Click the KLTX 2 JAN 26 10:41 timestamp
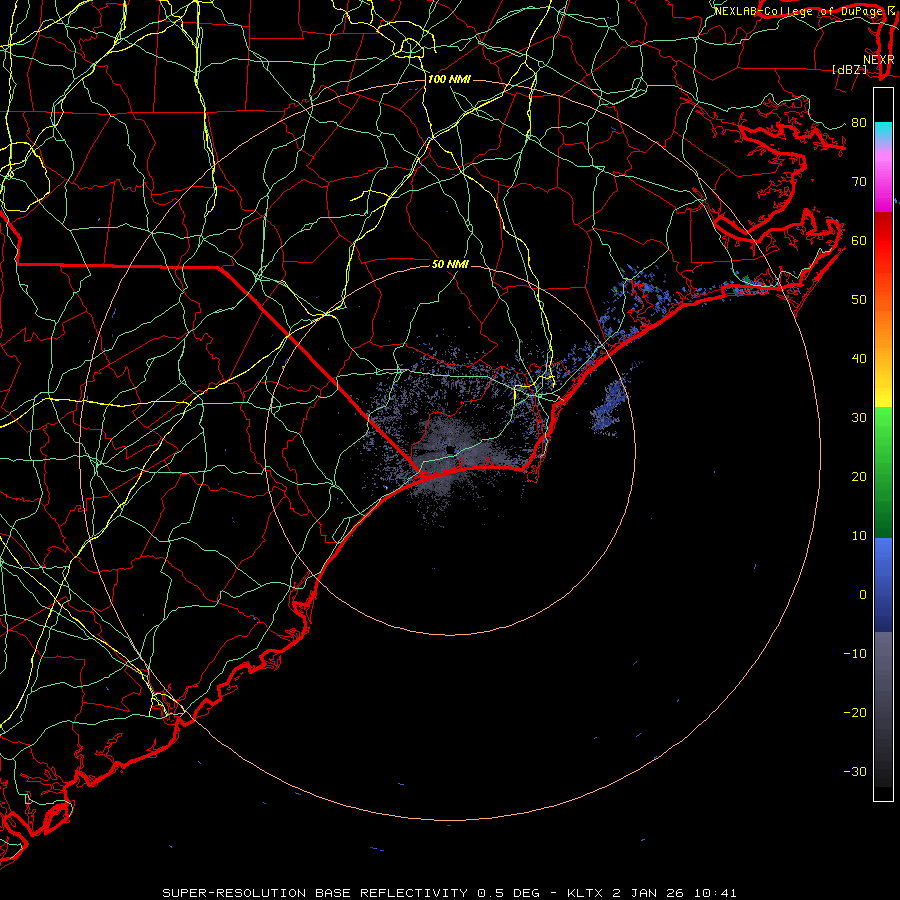The width and height of the screenshot is (900, 900). [651, 893]
